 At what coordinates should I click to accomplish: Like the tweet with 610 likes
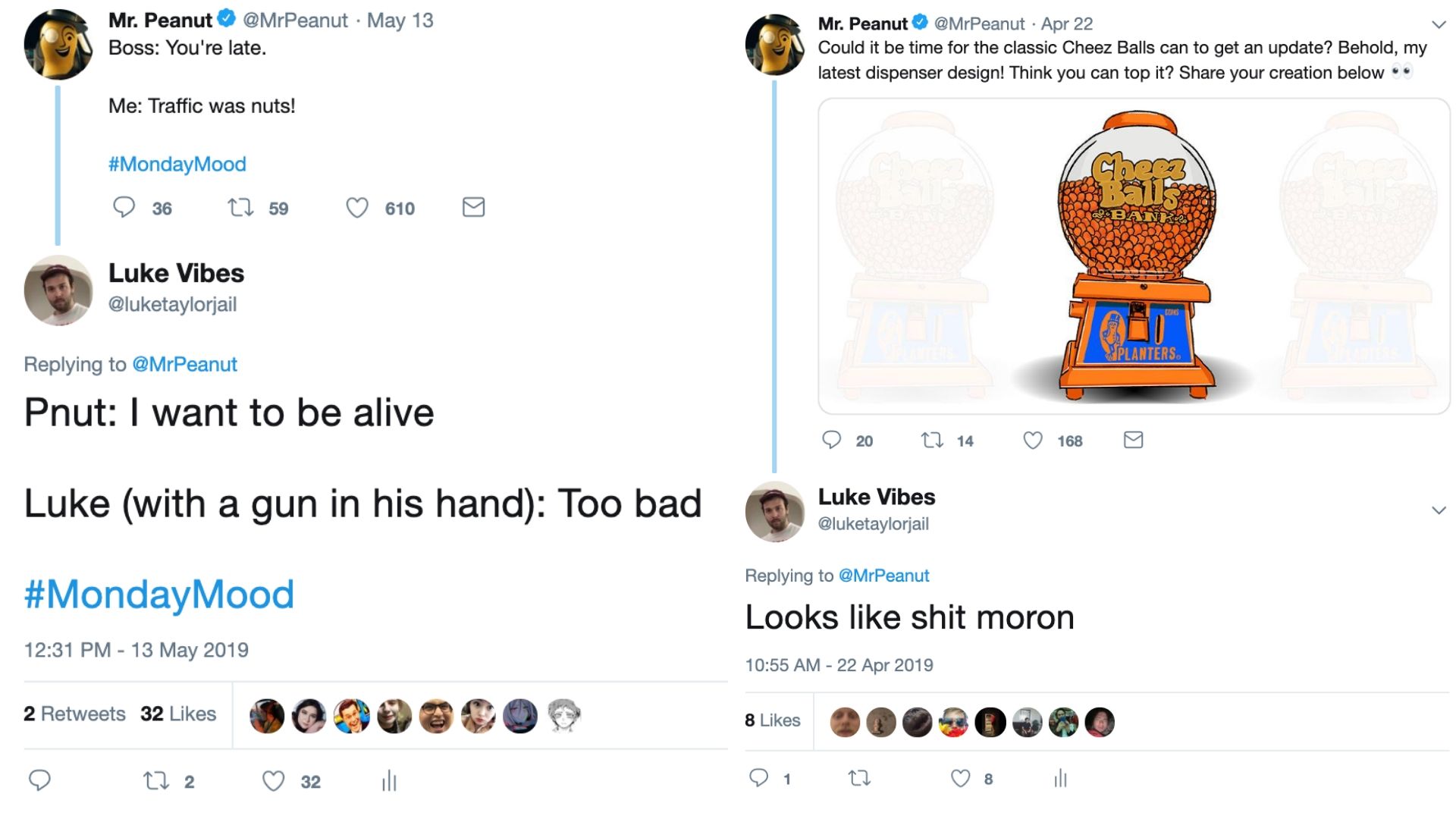point(357,207)
